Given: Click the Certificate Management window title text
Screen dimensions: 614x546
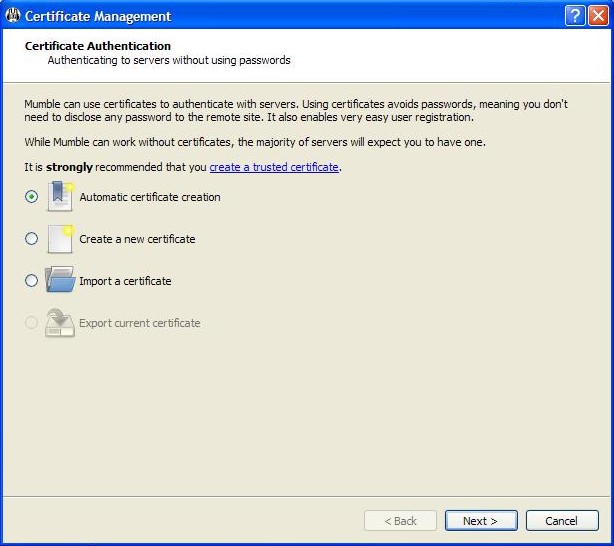Looking at the screenshot, I should click(98, 16).
